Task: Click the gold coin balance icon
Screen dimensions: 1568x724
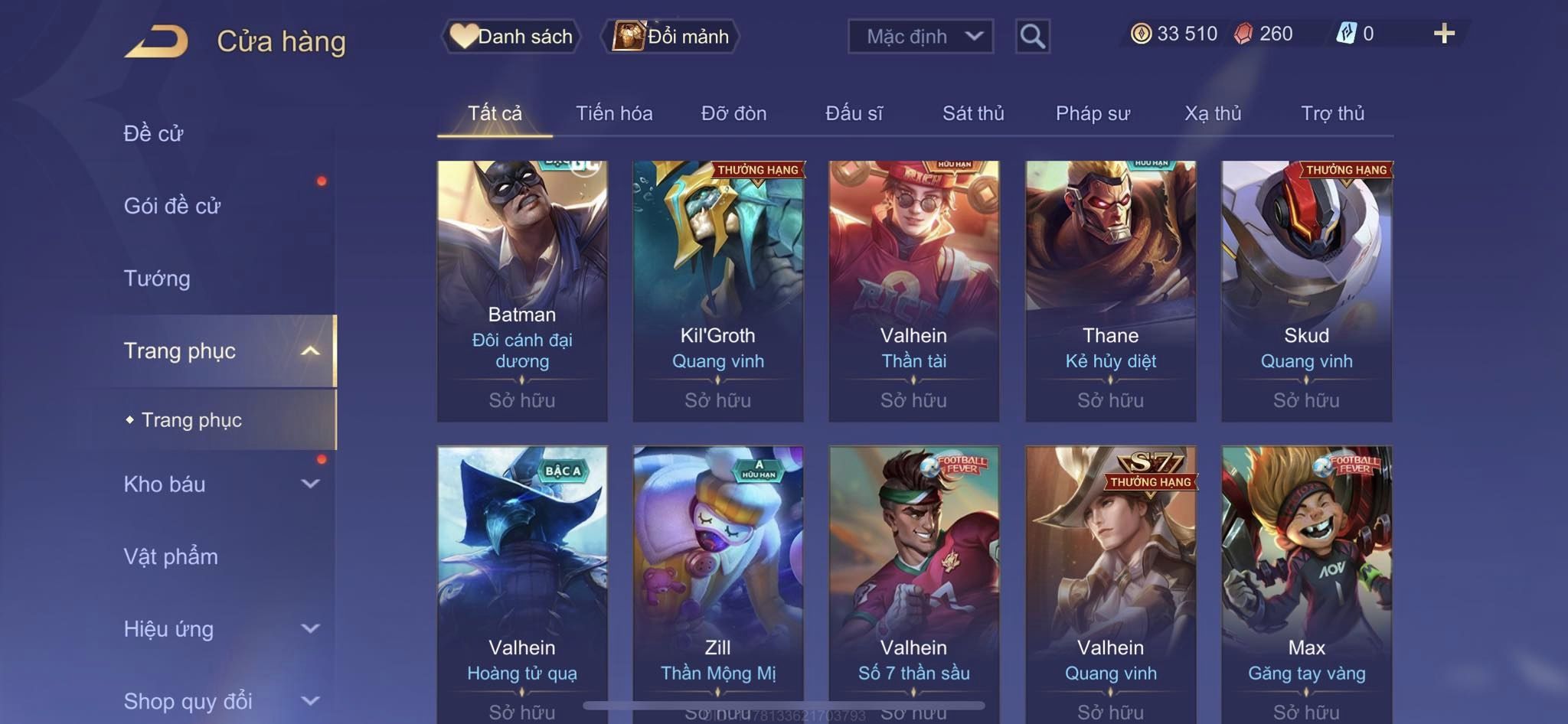Action: pos(1141,34)
